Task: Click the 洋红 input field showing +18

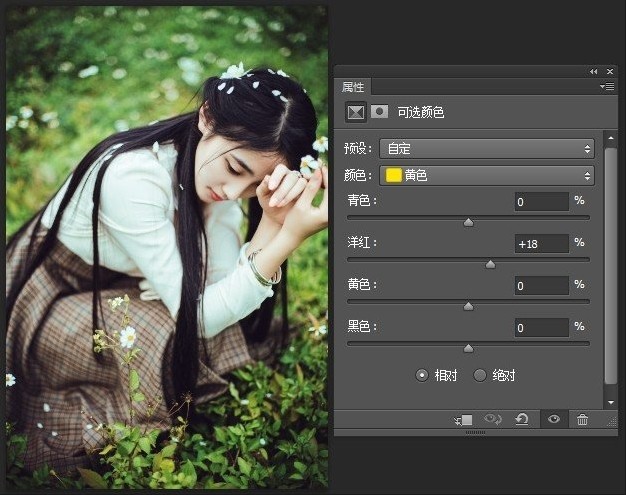Action: (x=541, y=244)
